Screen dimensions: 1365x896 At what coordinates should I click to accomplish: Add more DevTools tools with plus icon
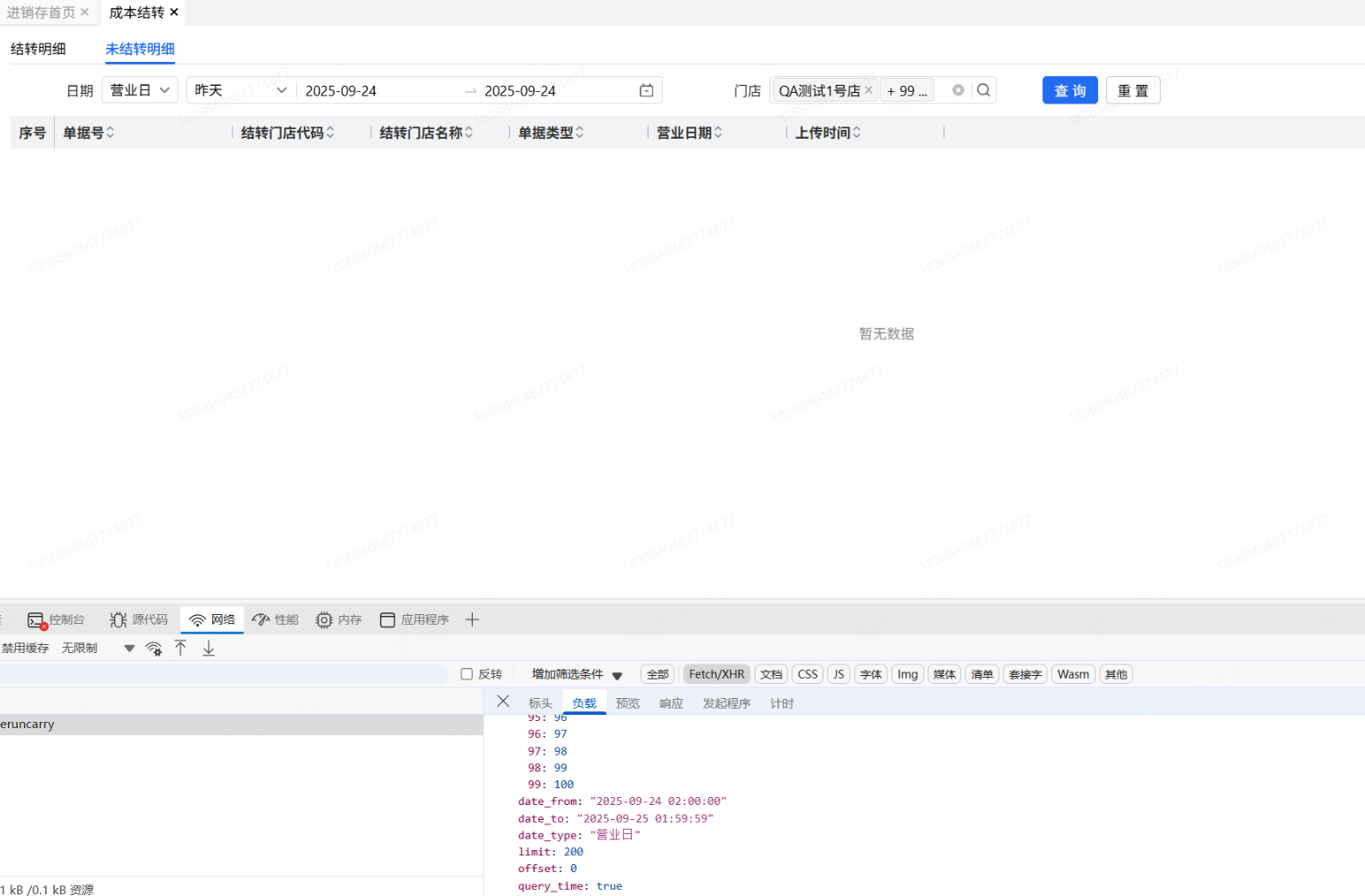tap(472, 619)
